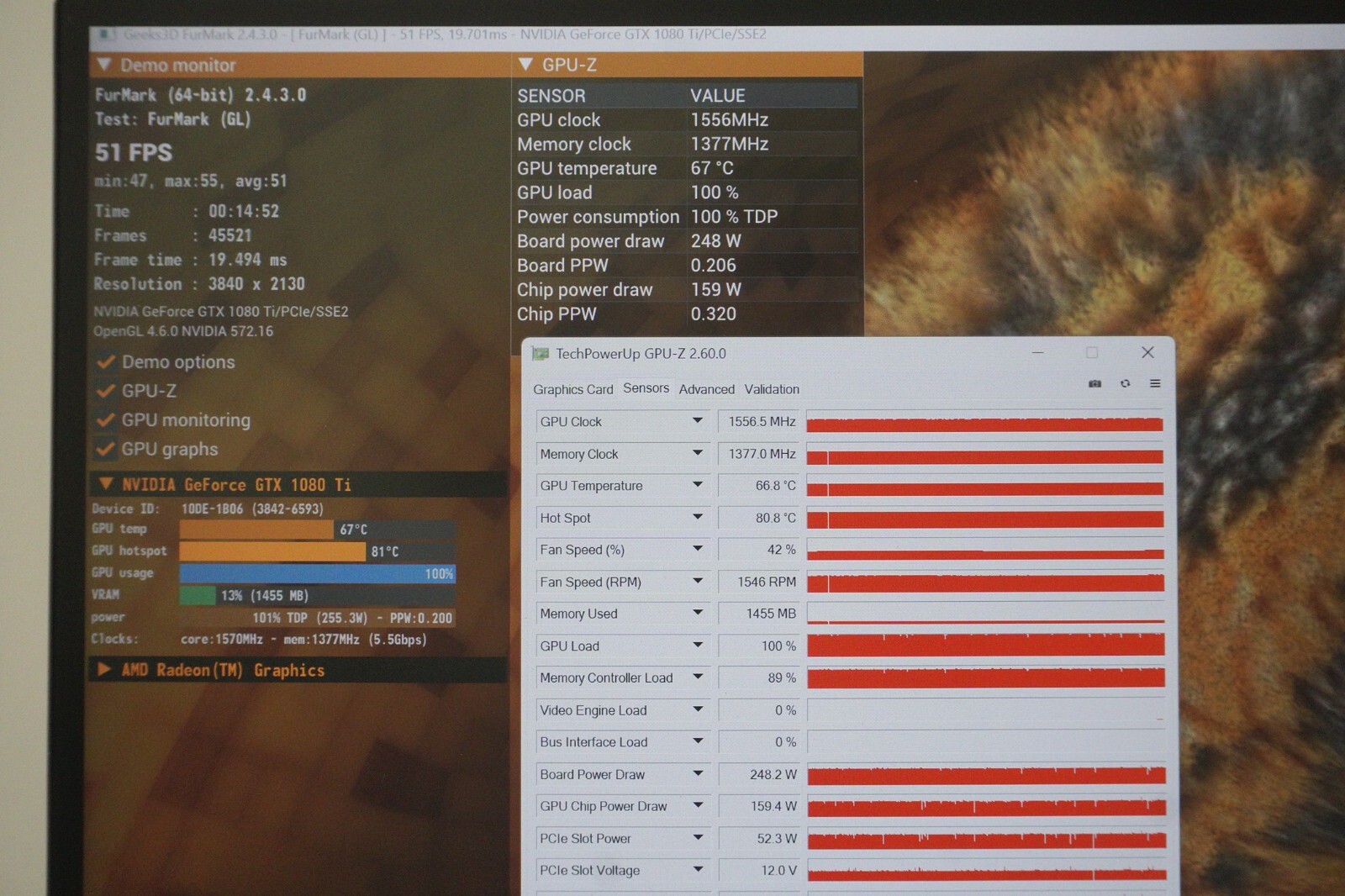Click the PCIe Slot Power 52.3 W value
This screenshot has height=896, width=1345.
coord(777,838)
